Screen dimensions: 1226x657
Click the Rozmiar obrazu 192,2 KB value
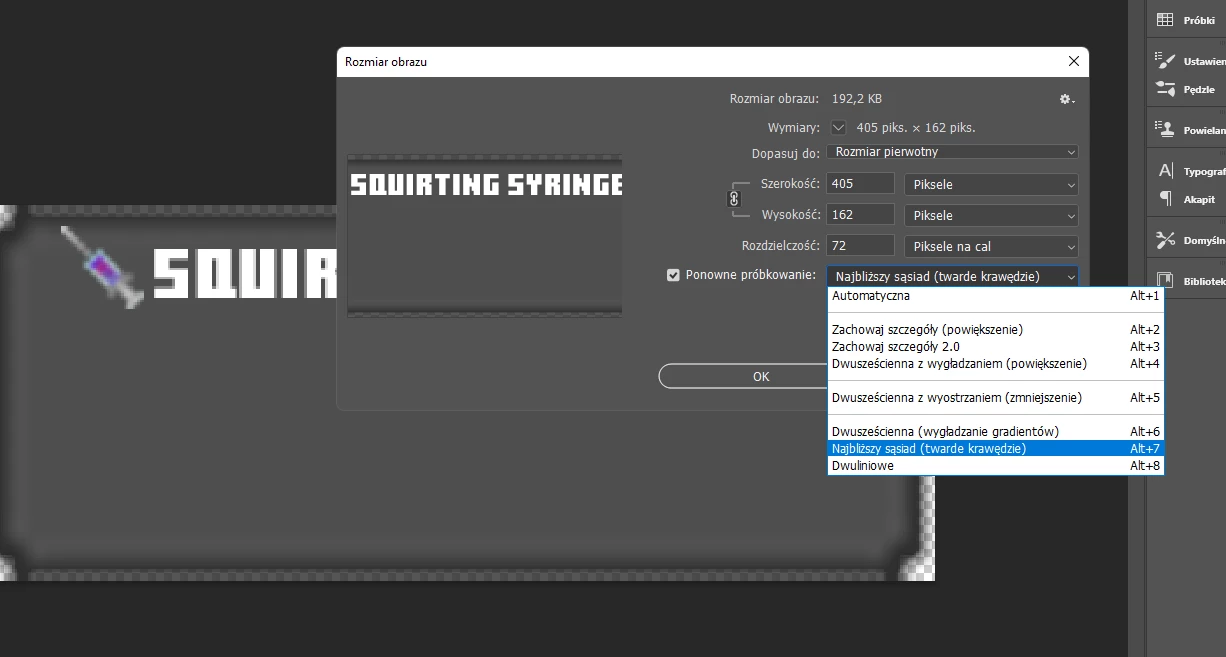(857, 99)
